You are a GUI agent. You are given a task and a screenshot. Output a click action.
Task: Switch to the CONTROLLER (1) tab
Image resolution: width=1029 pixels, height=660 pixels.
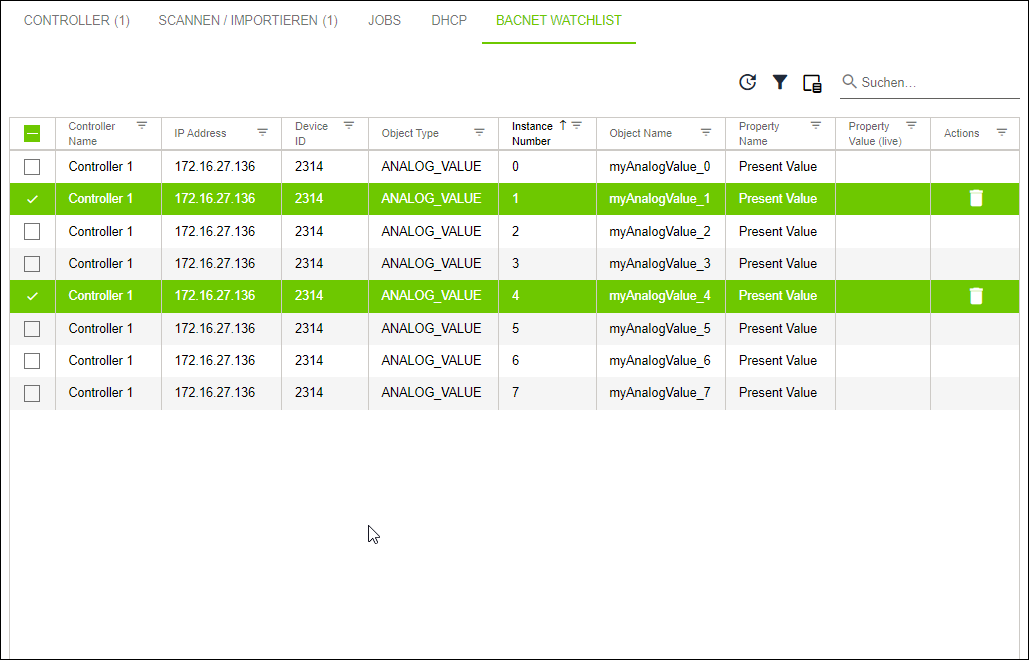coord(77,20)
